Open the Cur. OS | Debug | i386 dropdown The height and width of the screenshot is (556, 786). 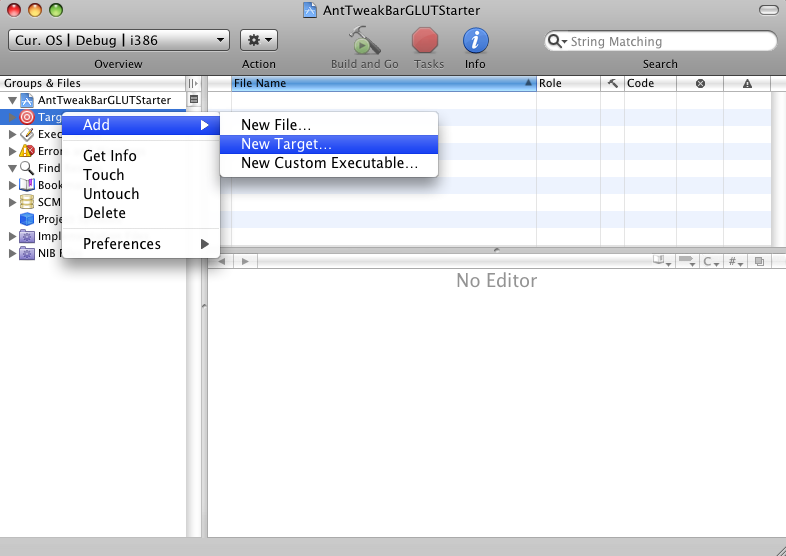(x=119, y=41)
